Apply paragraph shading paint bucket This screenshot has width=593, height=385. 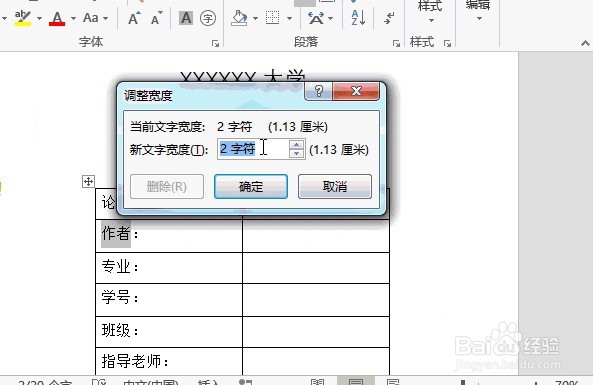click(239, 18)
